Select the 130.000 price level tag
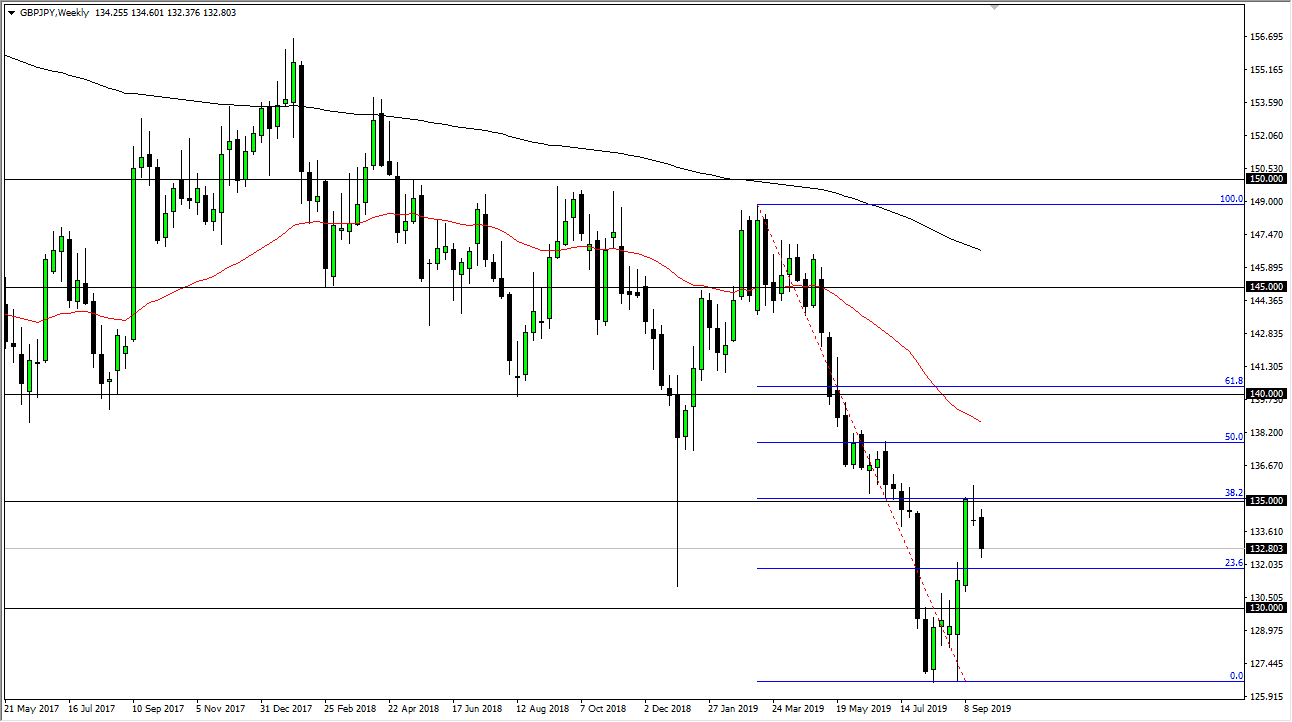 point(1266,608)
